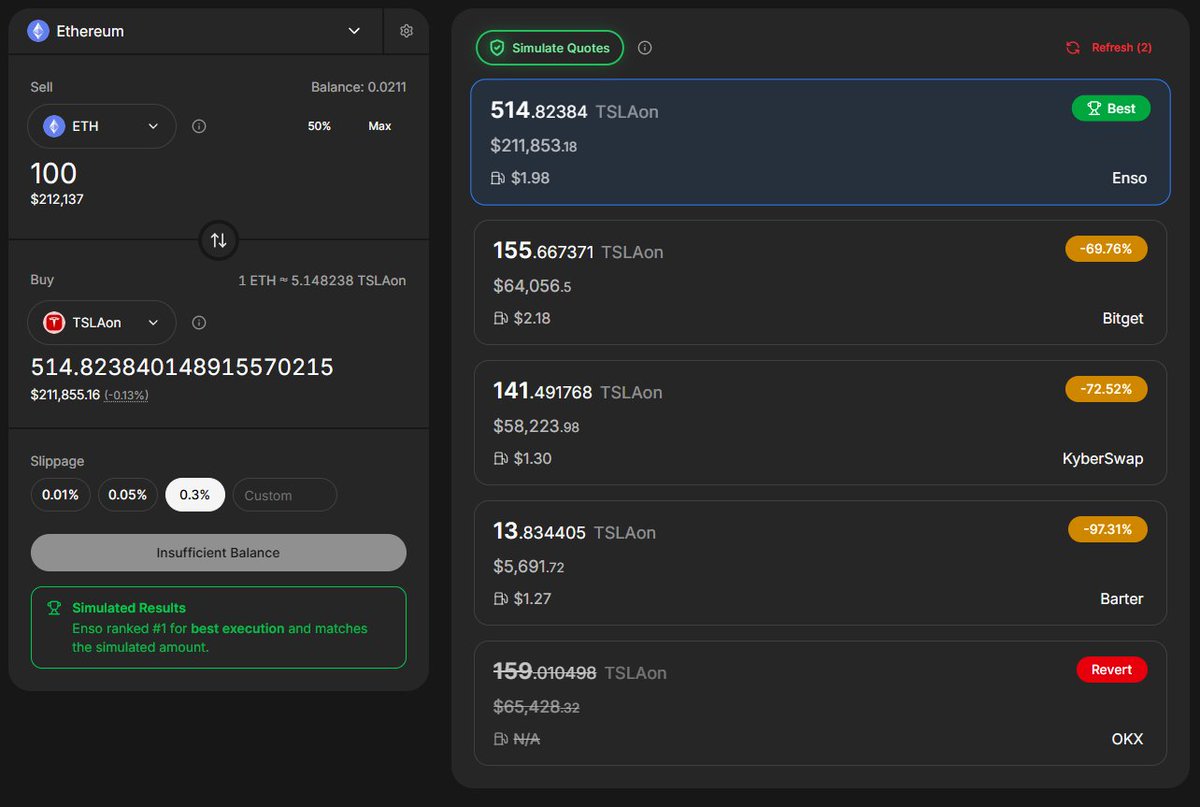Click the sell amount 100 field

pyautogui.click(x=54, y=172)
